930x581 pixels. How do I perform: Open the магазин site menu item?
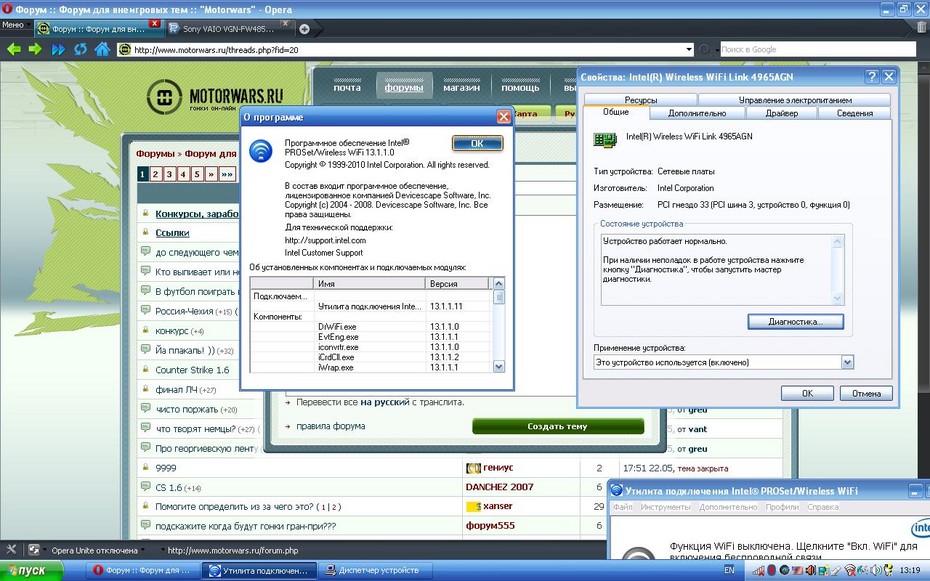461,87
